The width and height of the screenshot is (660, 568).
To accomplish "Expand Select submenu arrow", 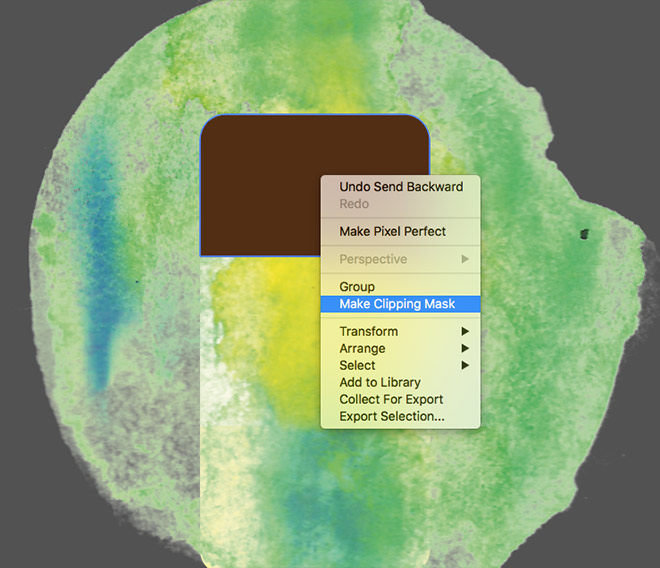I will click(465, 365).
